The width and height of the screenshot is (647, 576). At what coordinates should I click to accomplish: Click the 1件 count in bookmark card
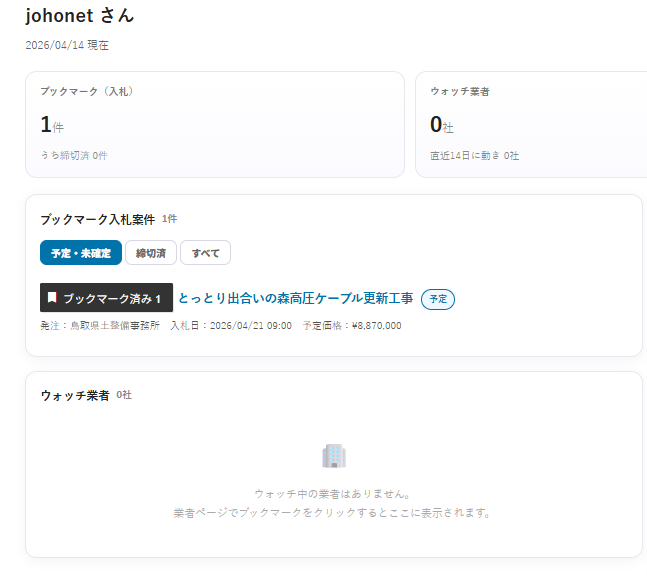pyautogui.click(x=51, y=125)
